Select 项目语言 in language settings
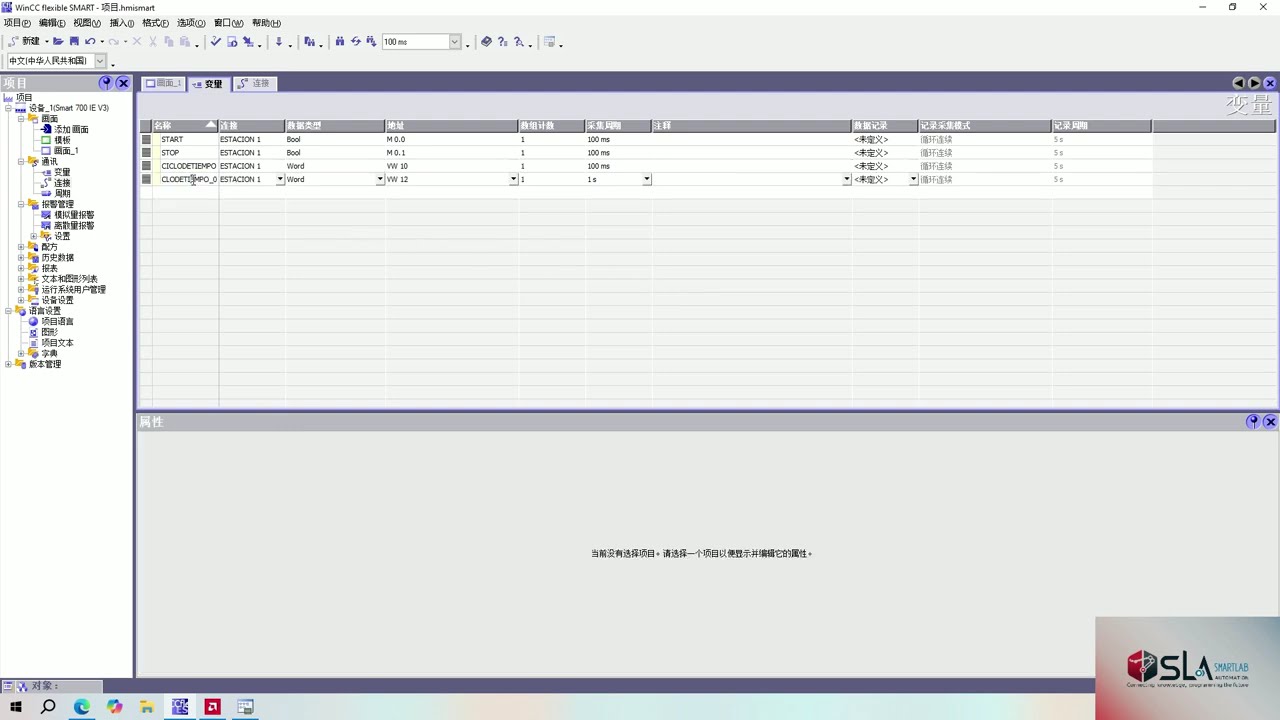This screenshot has width=1280, height=720. (x=57, y=322)
